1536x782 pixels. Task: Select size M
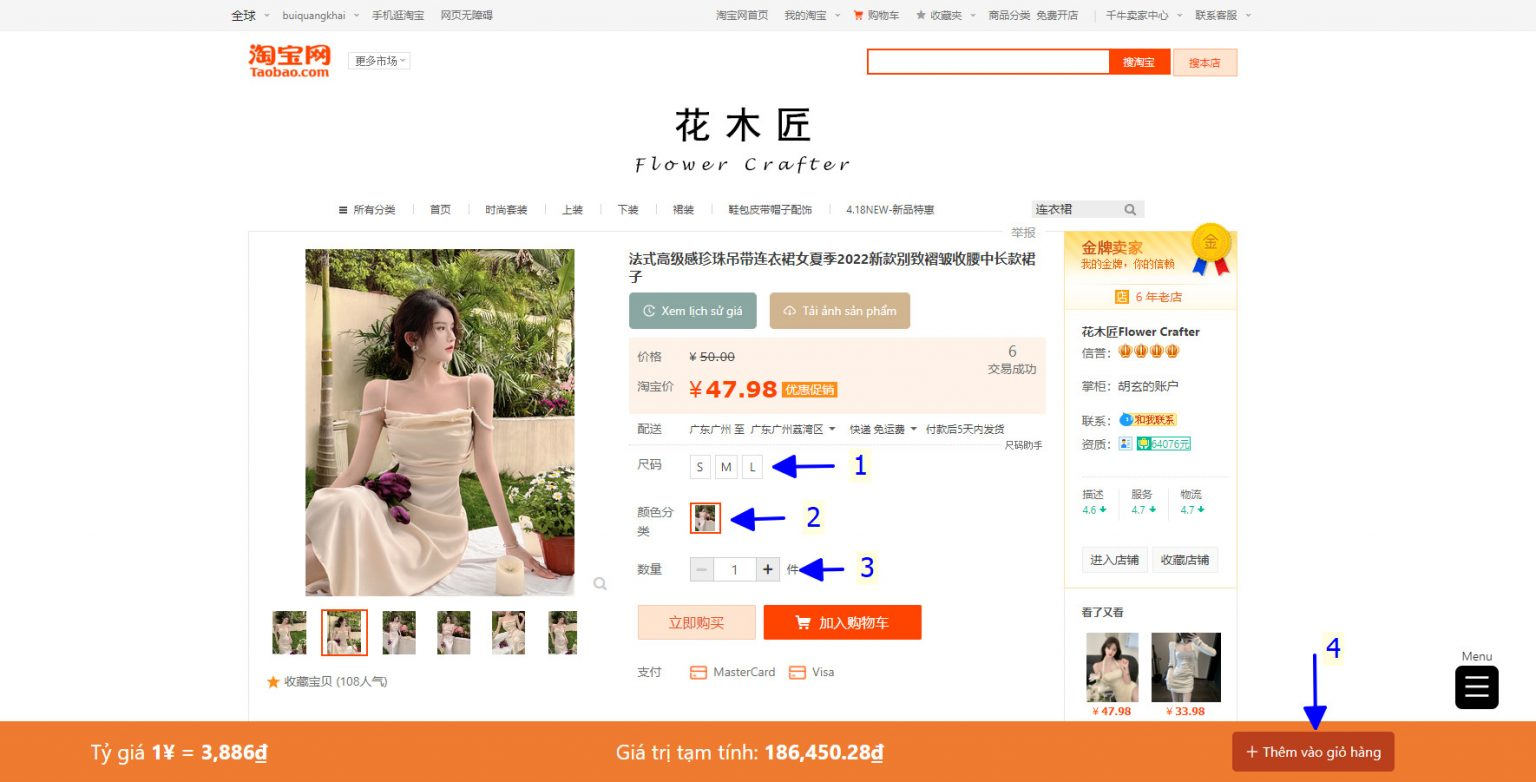click(x=726, y=466)
